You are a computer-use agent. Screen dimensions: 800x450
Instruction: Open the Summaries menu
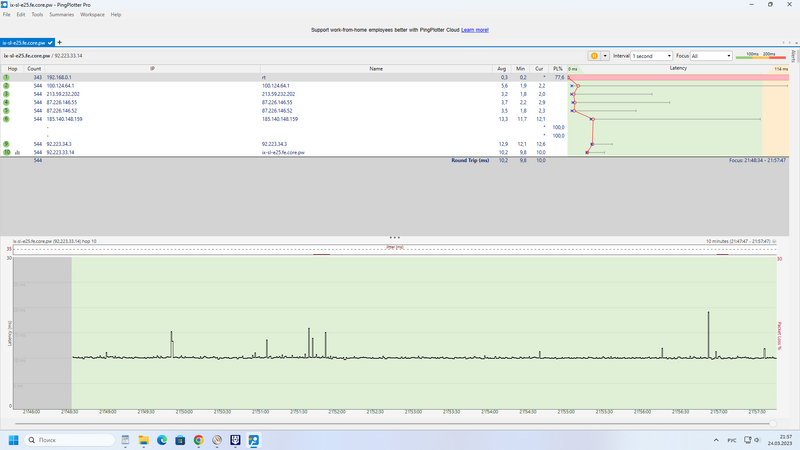point(61,15)
